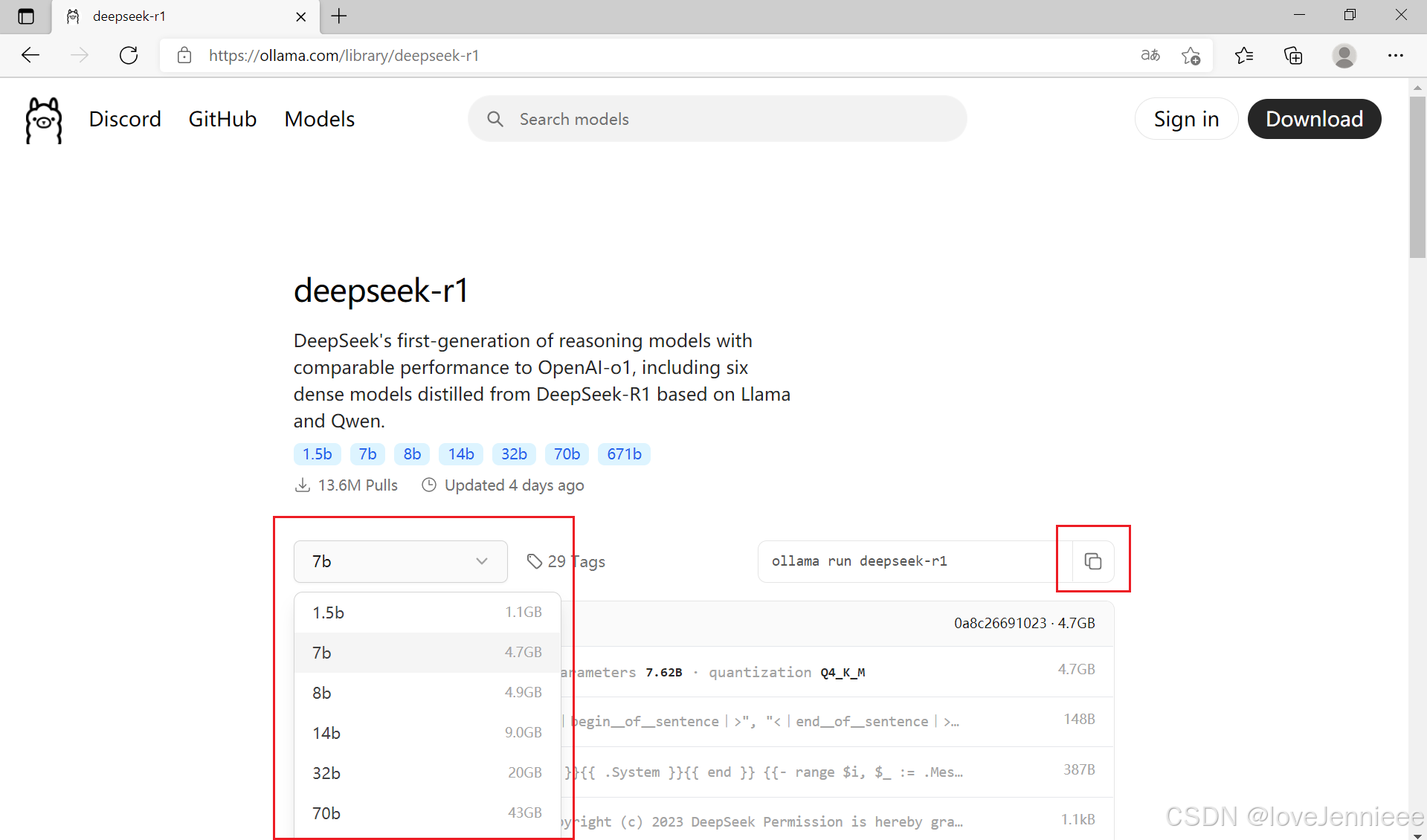This screenshot has height=840, width=1427.
Task: Open the GitHub link
Action: coord(222,119)
